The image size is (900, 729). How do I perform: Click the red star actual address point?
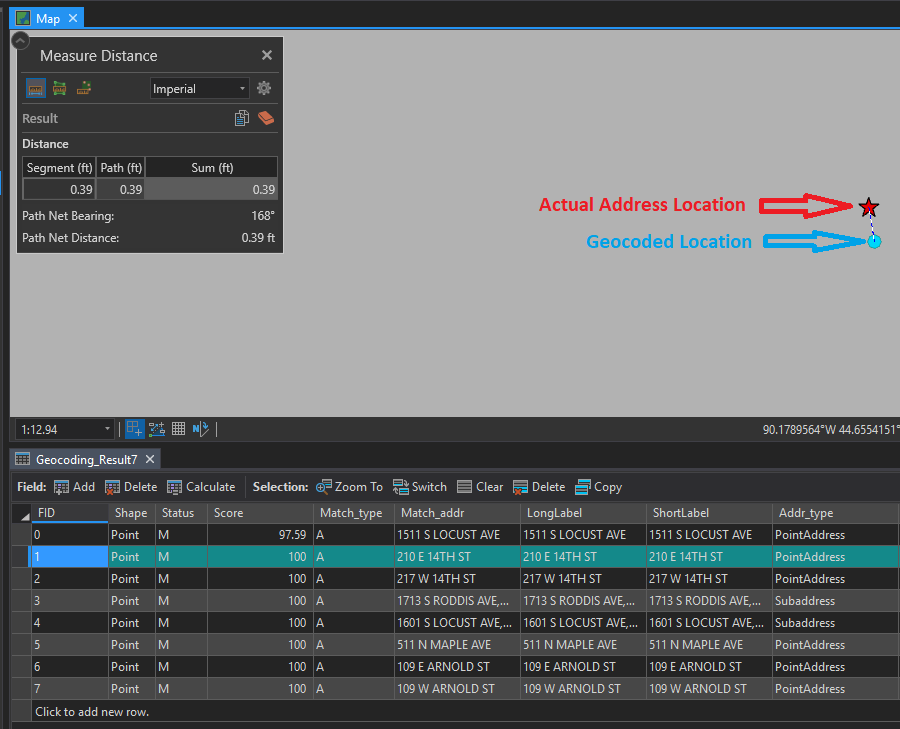[869, 207]
